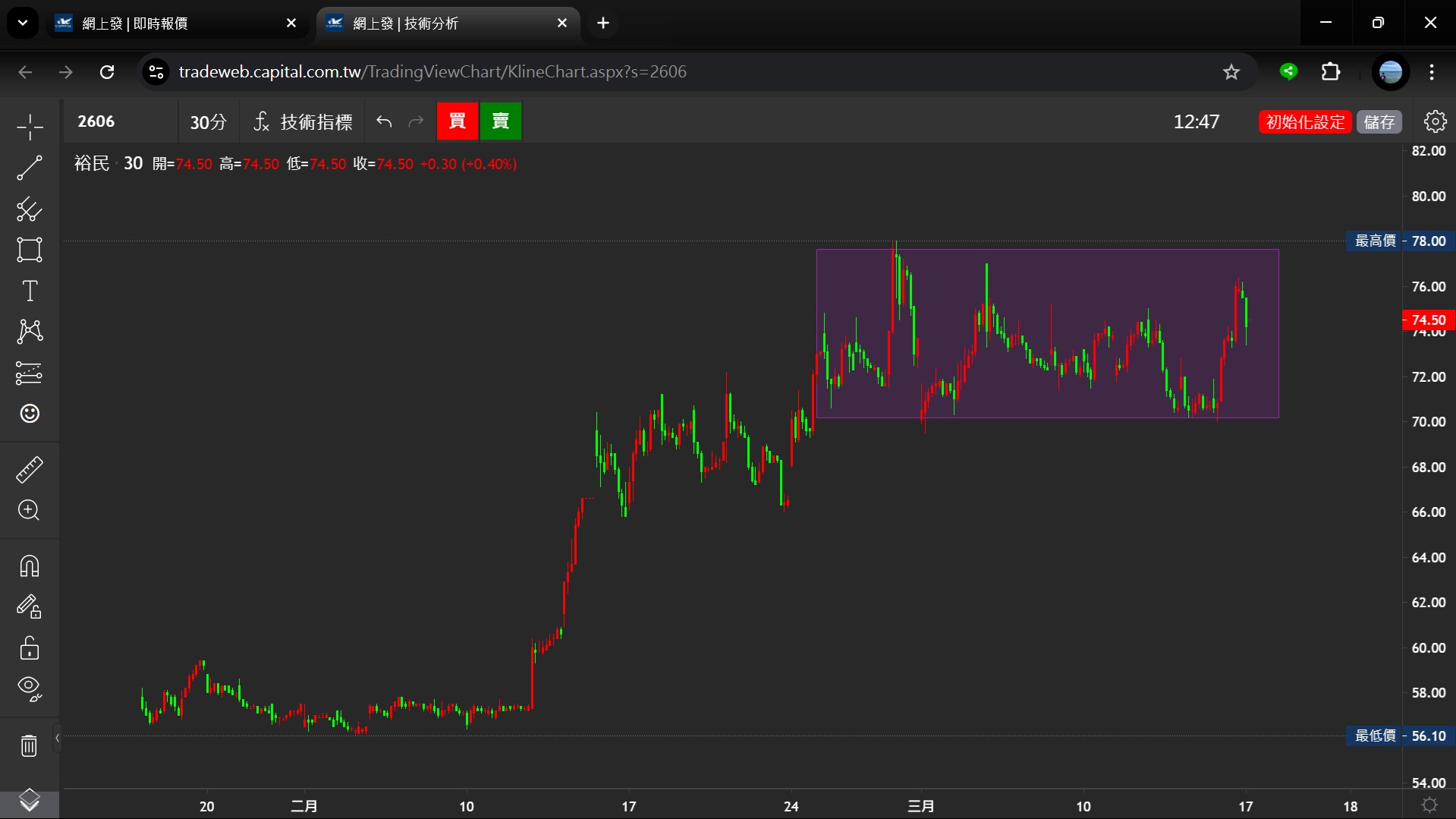Screen dimensions: 1456x819
Task: Open the 技術指標 indicators menu
Action: tap(303, 122)
